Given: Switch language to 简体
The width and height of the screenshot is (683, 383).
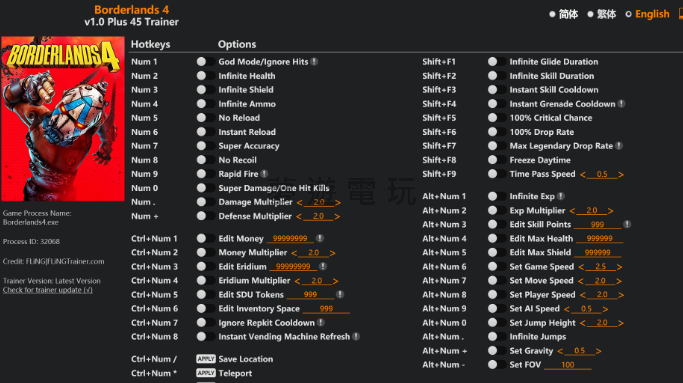Looking at the screenshot, I should [x=564, y=14].
